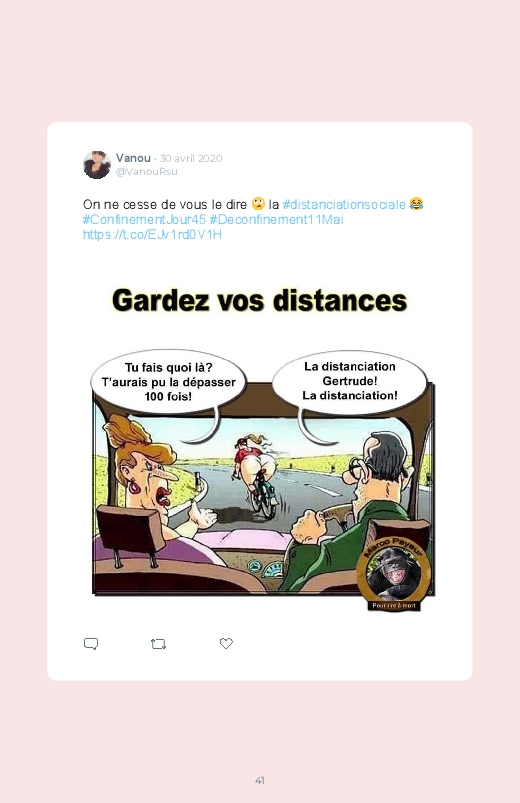Screen dimensions: 520x803
Task: Click the laughing tears emoji
Action: [417, 204]
